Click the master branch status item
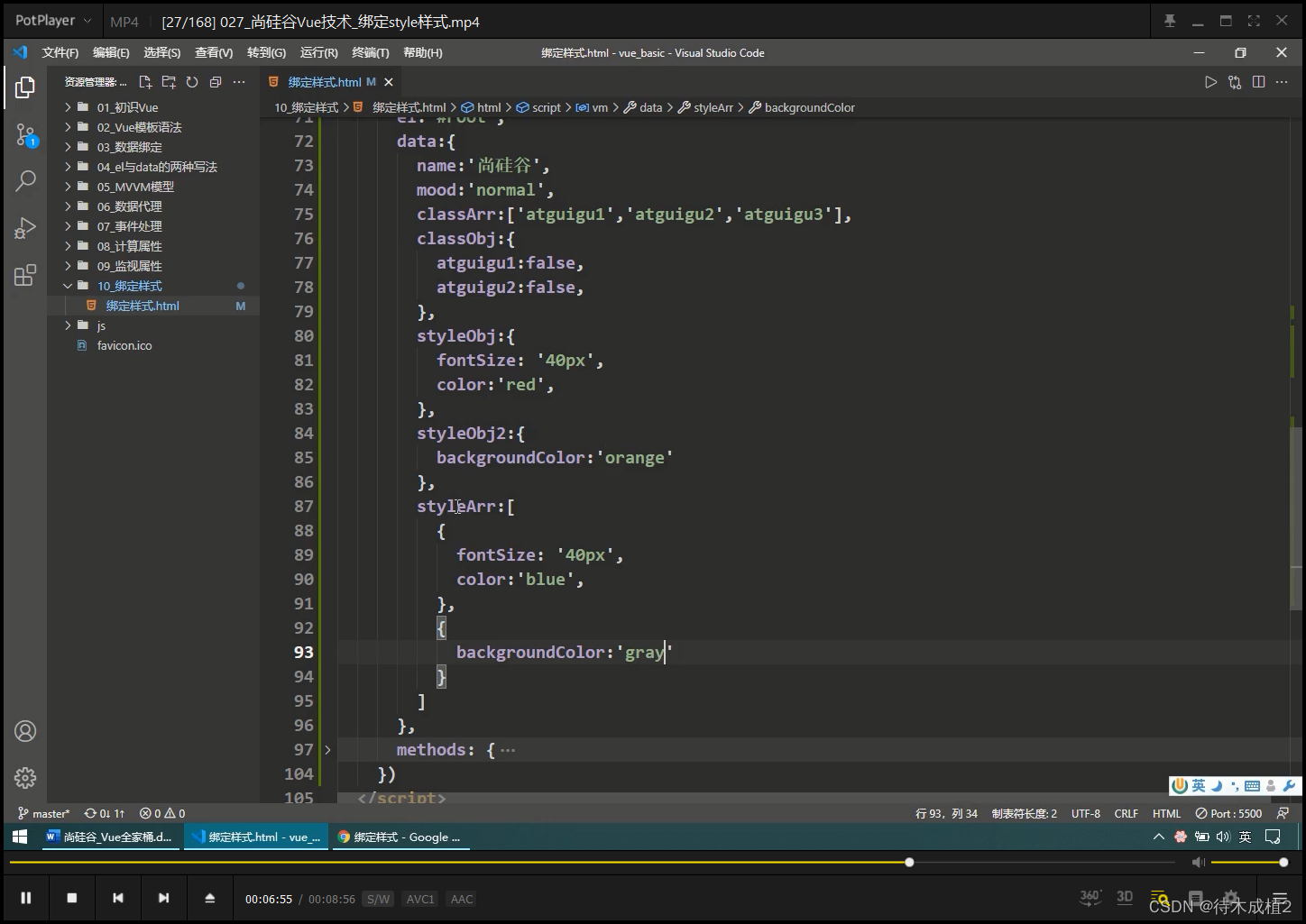 pos(43,813)
